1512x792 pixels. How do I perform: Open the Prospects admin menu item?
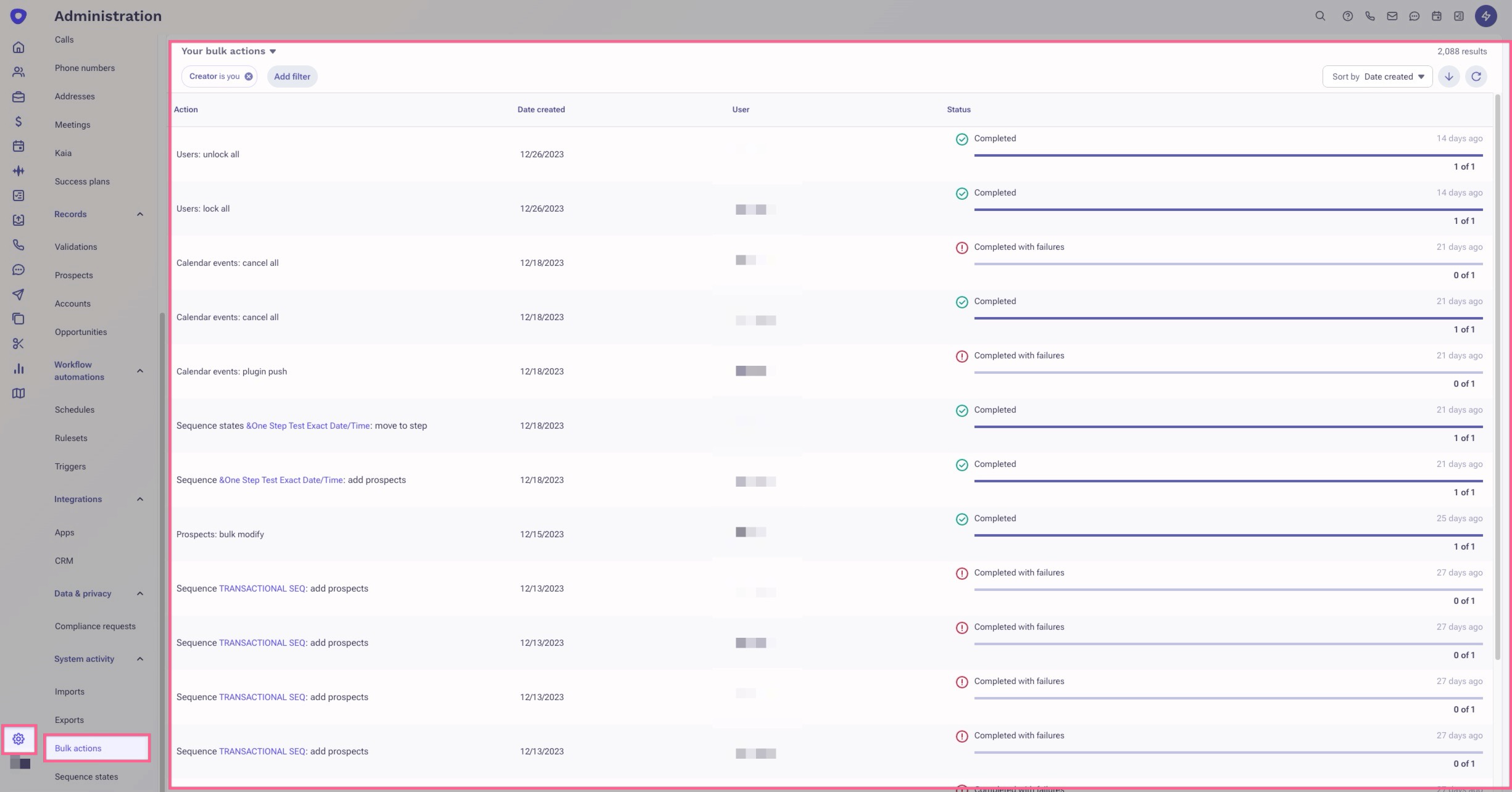point(73,275)
